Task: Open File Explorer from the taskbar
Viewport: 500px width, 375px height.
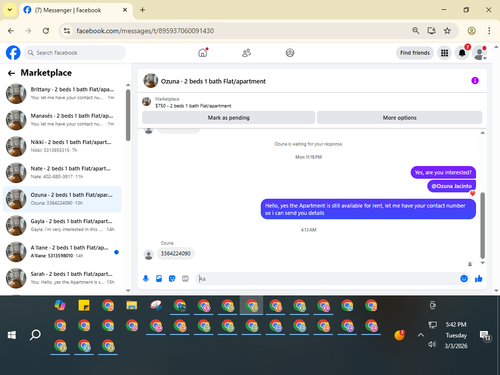Action: tap(132, 305)
